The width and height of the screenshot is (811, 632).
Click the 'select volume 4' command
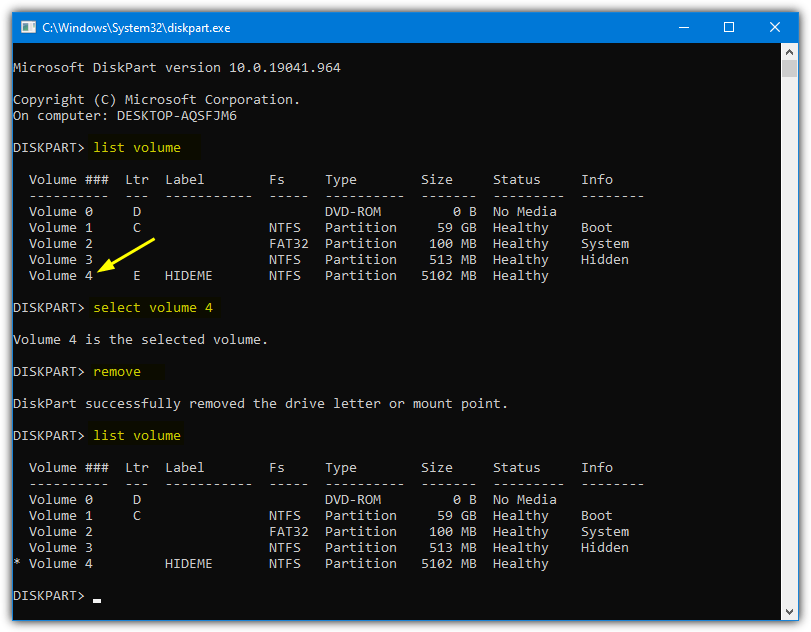pyautogui.click(x=153, y=308)
